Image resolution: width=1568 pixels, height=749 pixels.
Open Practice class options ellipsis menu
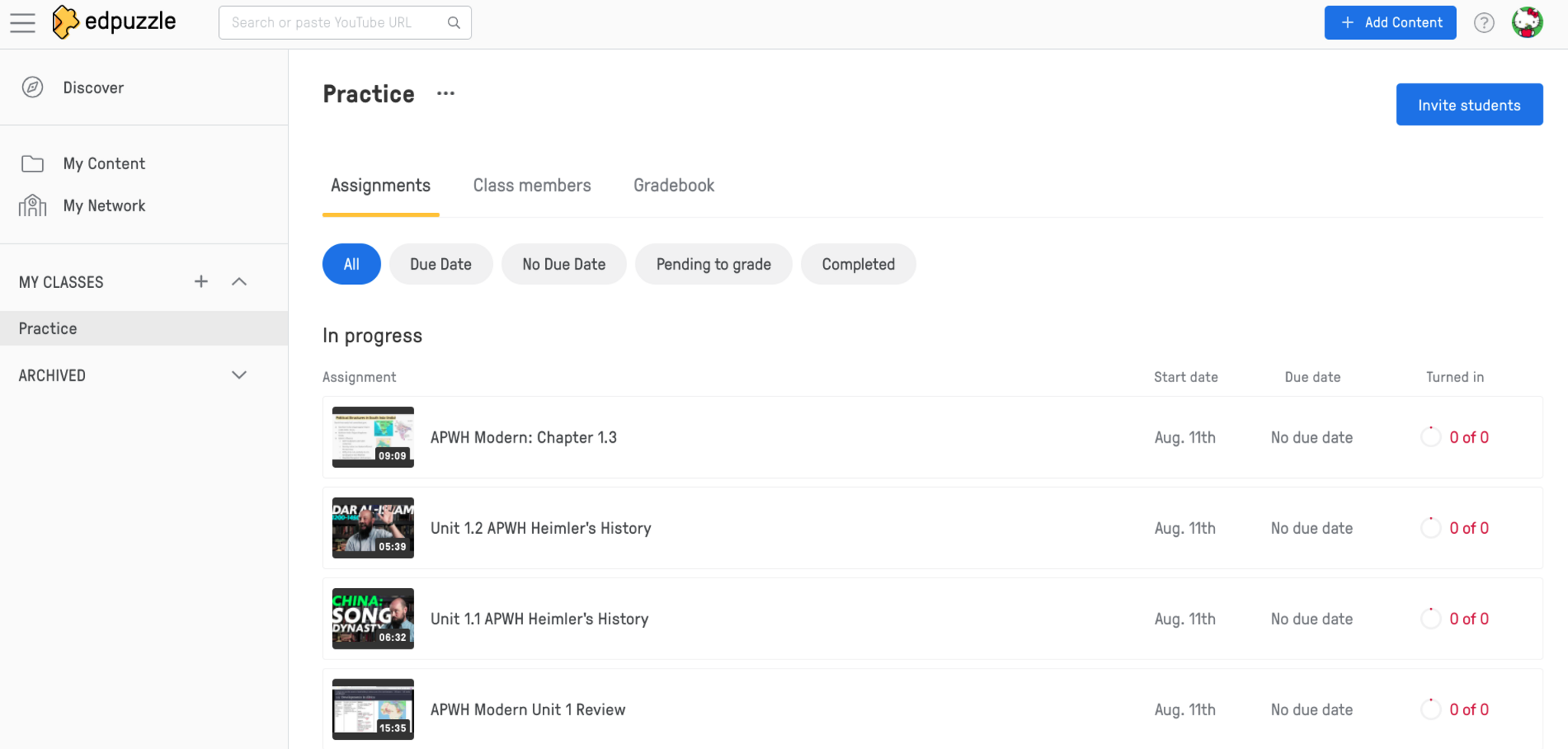pyautogui.click(x=446, y=93)
